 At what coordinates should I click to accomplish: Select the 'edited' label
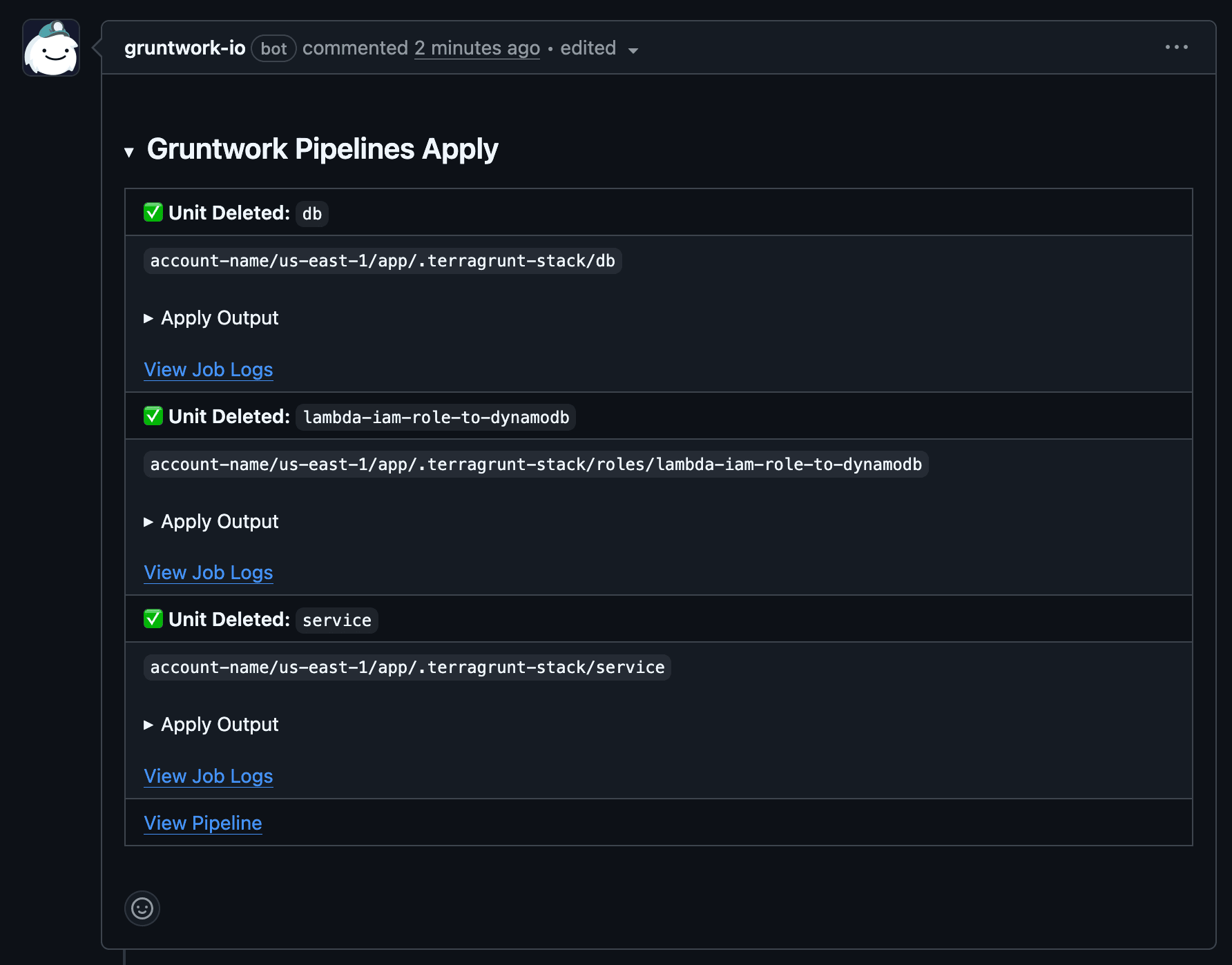588,48
